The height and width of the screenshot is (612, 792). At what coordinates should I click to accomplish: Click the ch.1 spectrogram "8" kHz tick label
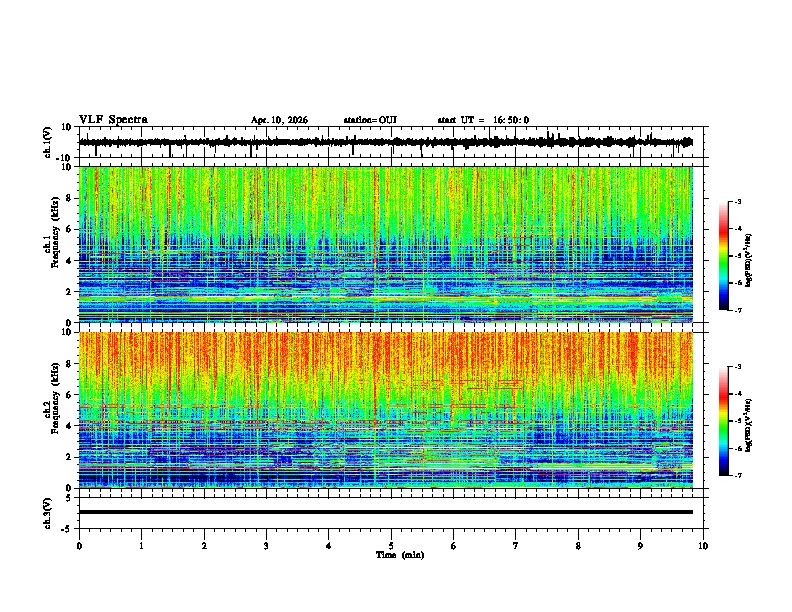pos(69,198)
